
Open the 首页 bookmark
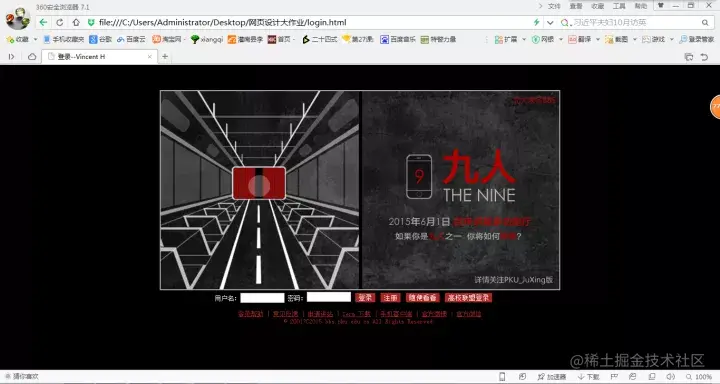[x=280, y=40]
